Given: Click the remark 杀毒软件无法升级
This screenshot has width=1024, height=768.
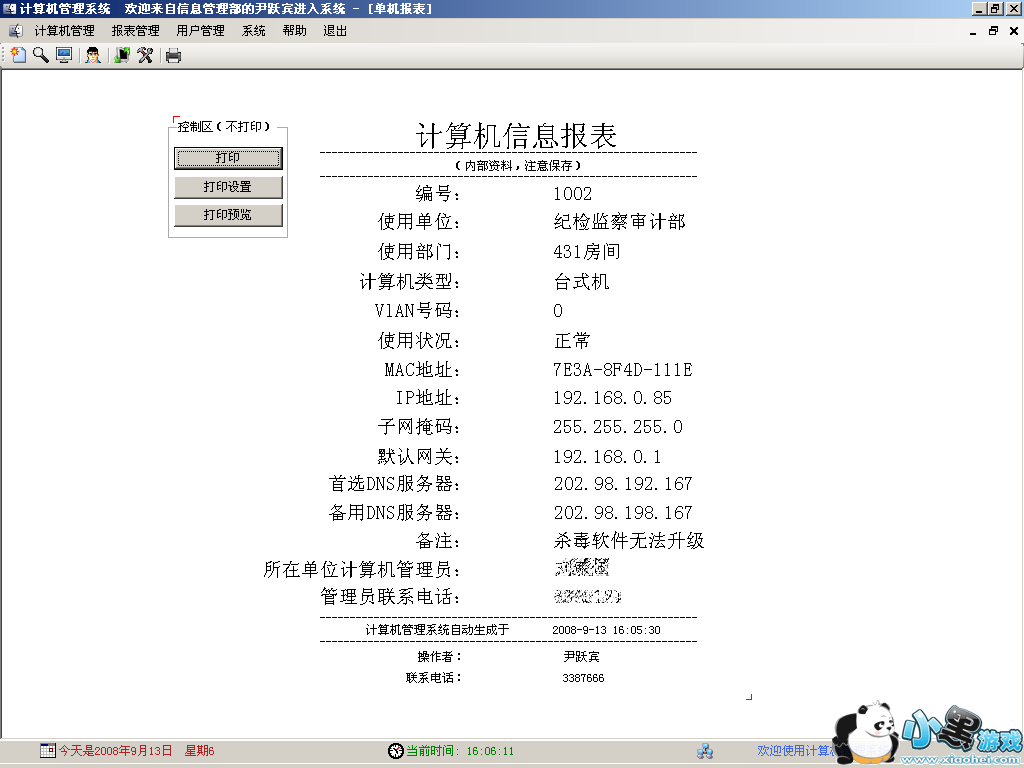Looking at the screenshot, I should pyautogui.click(x=628, y=541).
